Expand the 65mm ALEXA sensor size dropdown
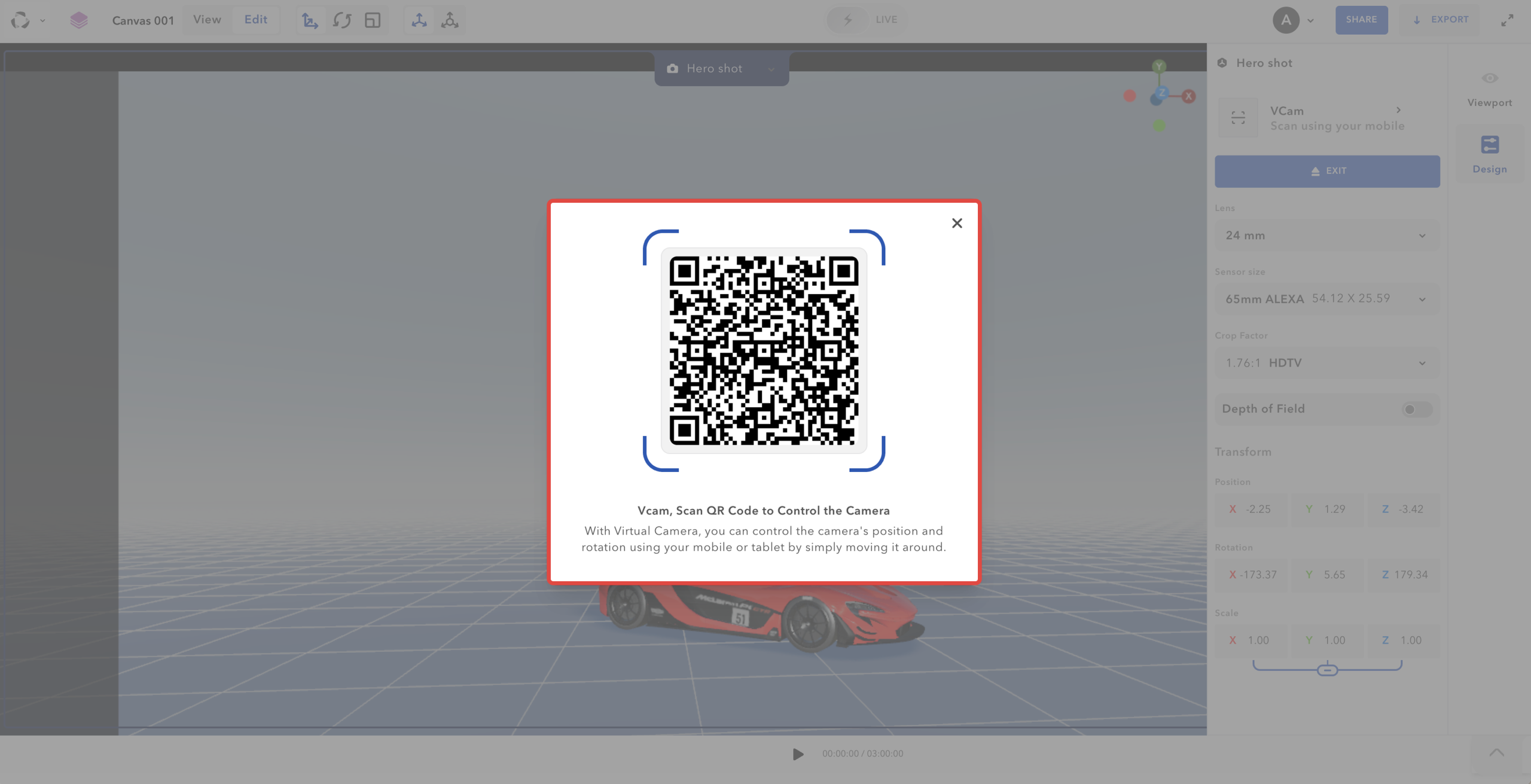1531x784 pixels. coord(1326,299)
